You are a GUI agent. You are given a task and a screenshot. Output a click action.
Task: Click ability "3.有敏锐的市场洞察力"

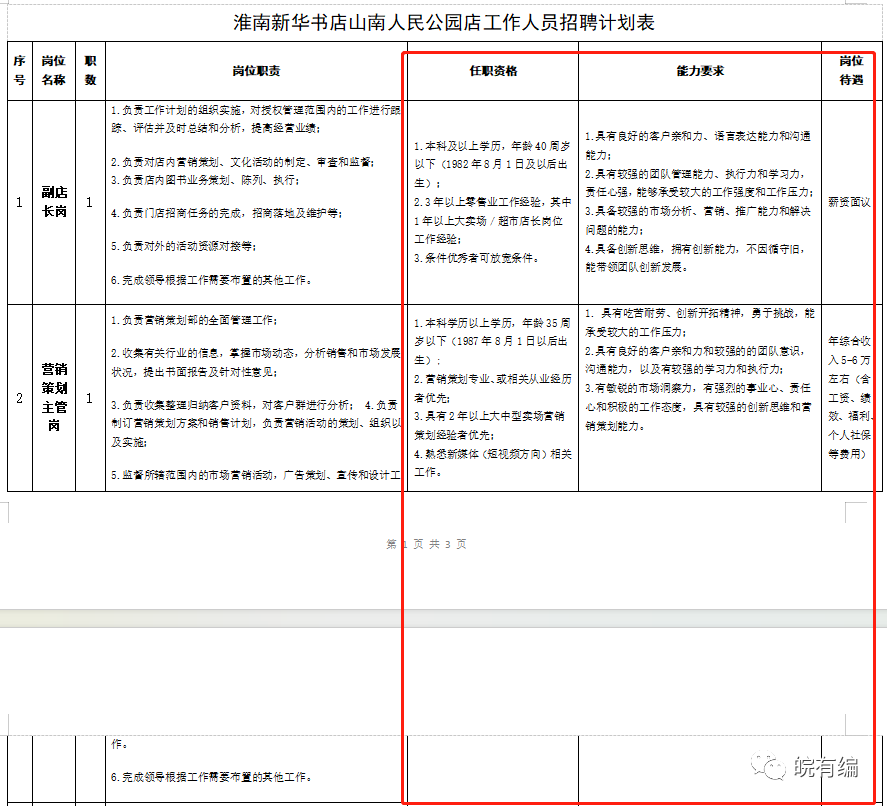pyautogui.click(x=698, y=407)
